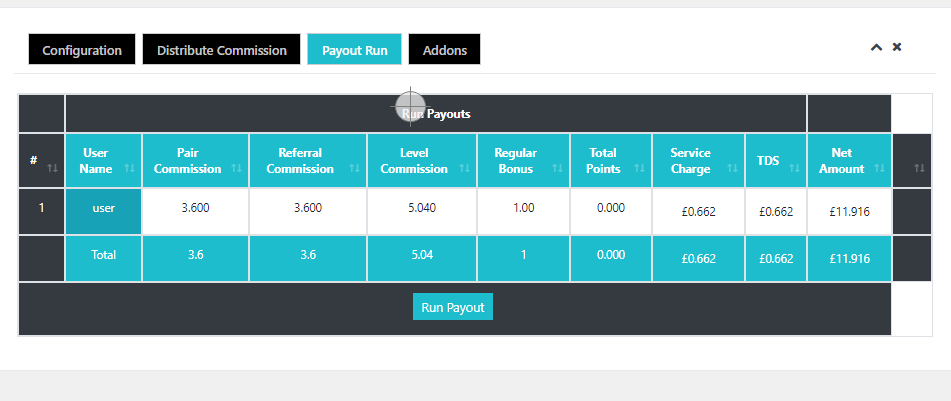
Task: Sort by row number column arrows
Action: 52,169
